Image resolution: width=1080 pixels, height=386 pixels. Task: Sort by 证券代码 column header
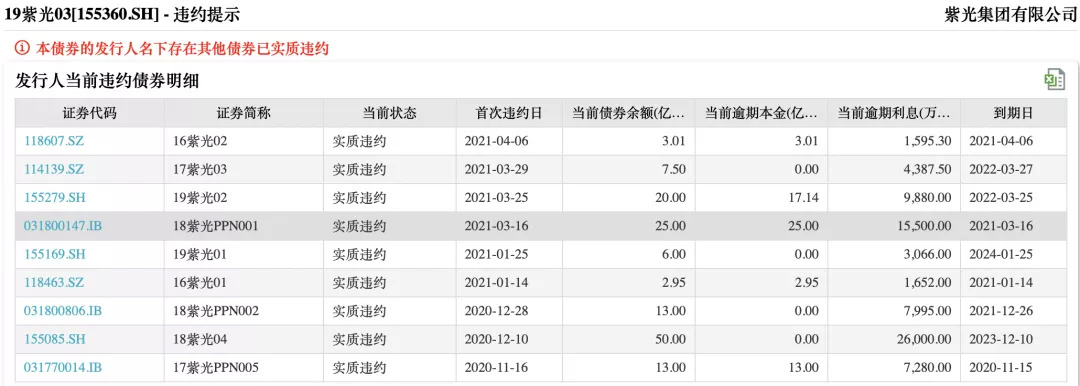point(90,113)
